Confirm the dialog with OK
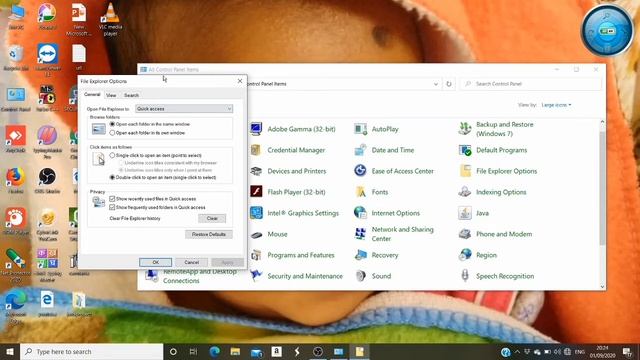 (x=156, y=262)
